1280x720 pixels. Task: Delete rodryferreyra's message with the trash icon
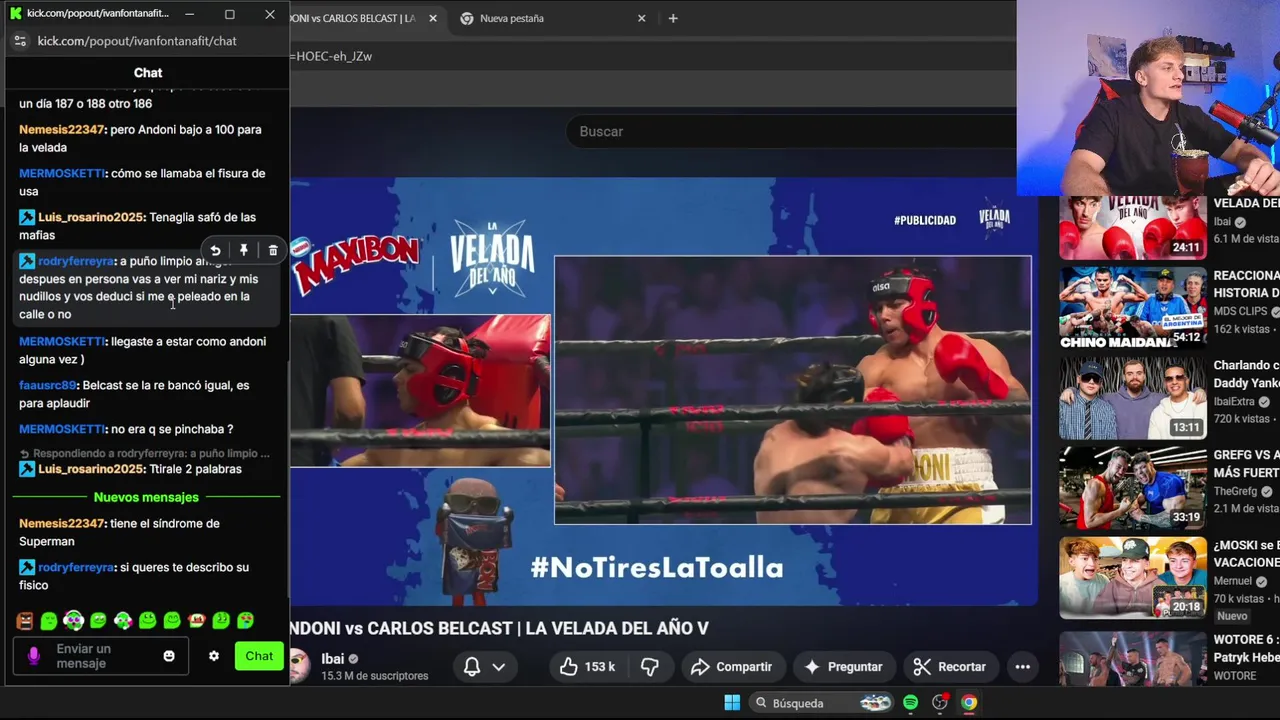tap(273, 251)
